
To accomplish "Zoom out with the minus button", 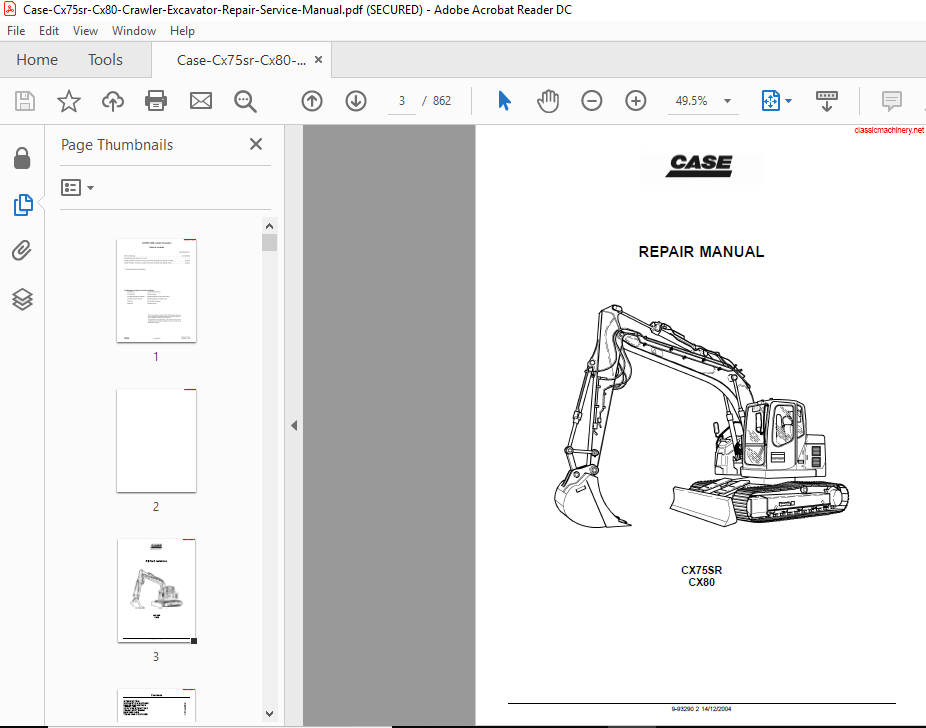I will click(591, 101).
